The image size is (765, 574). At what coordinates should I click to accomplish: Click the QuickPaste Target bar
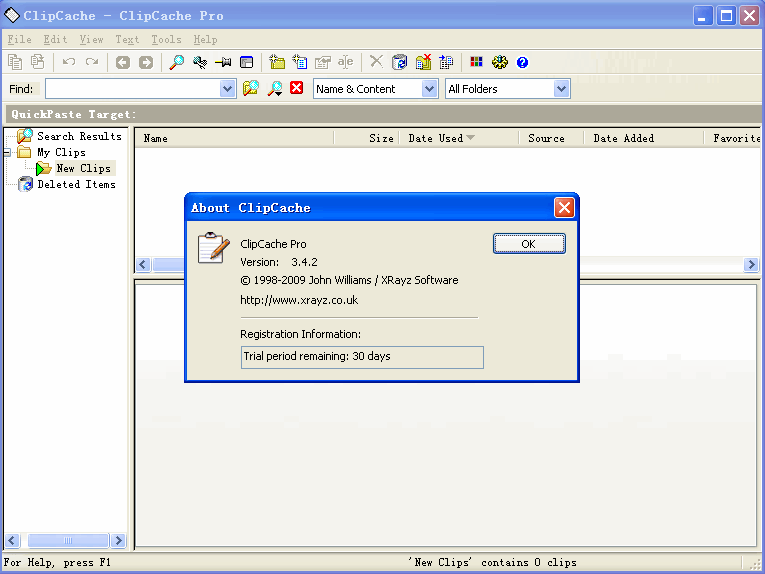point(382,114)
